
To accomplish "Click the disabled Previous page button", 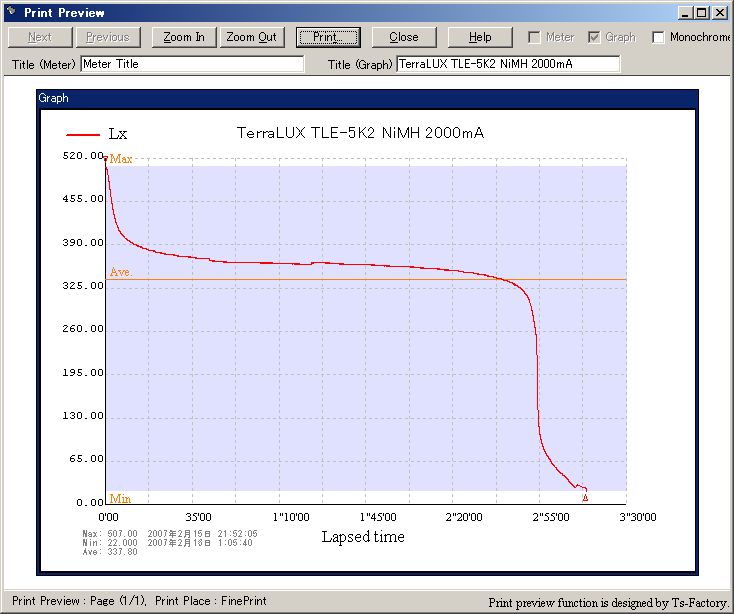I will 108,37.
